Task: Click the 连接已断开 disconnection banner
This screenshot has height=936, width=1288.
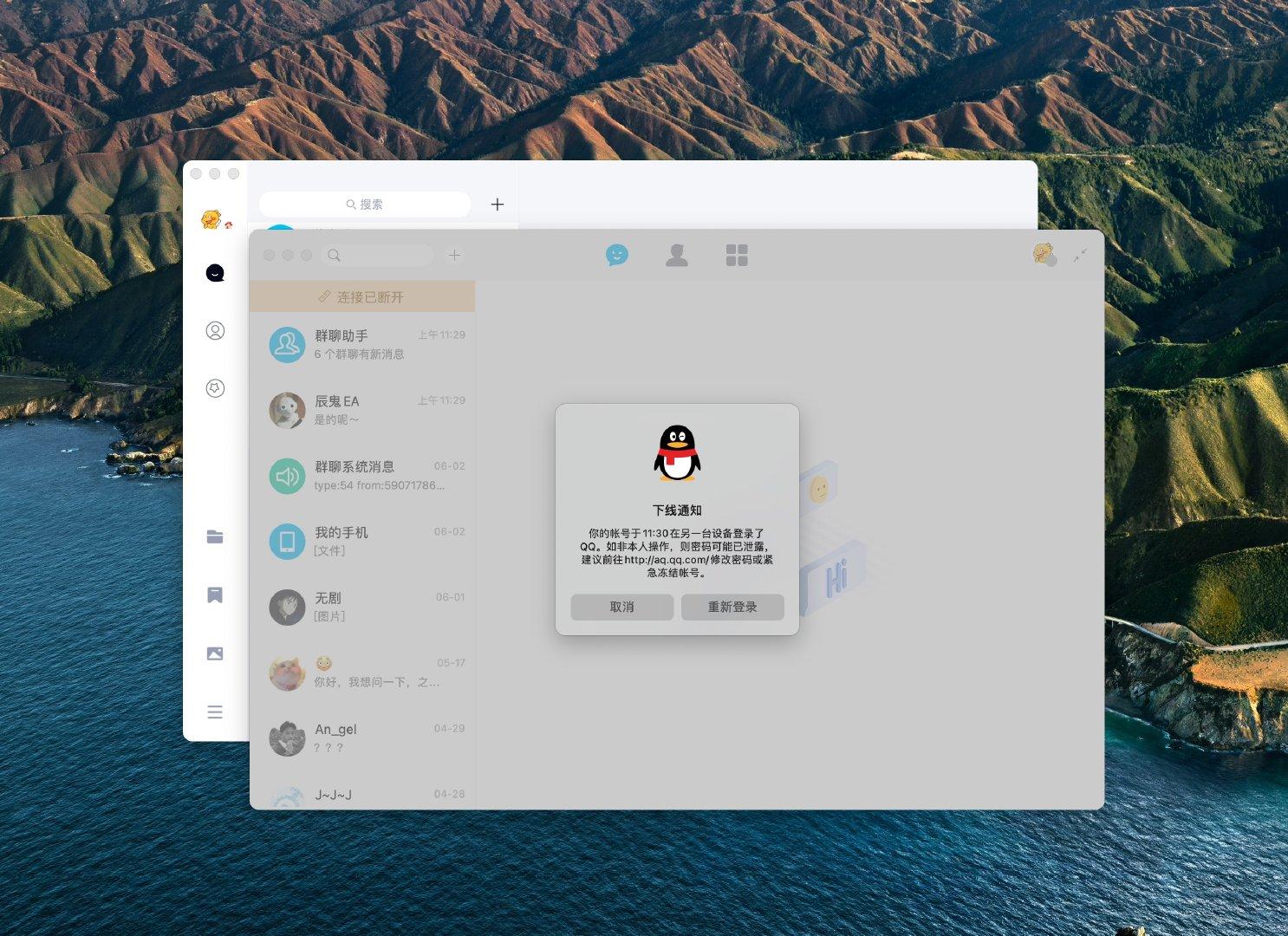Action: (361, 296)
